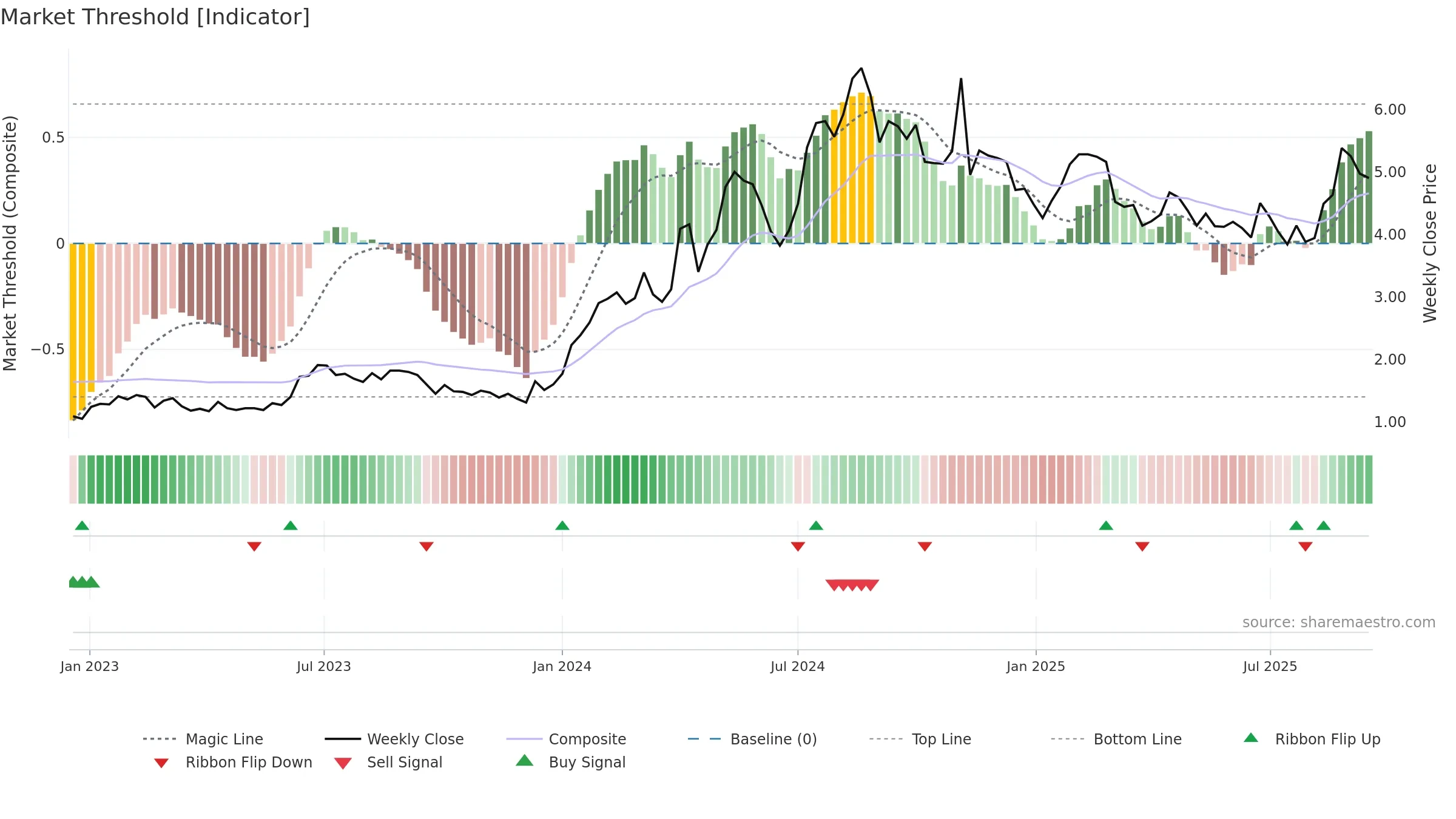Screen dimensions: 1456x819
Task: Click the first yellow bar at Jan 2023
Action: [73, 332]
